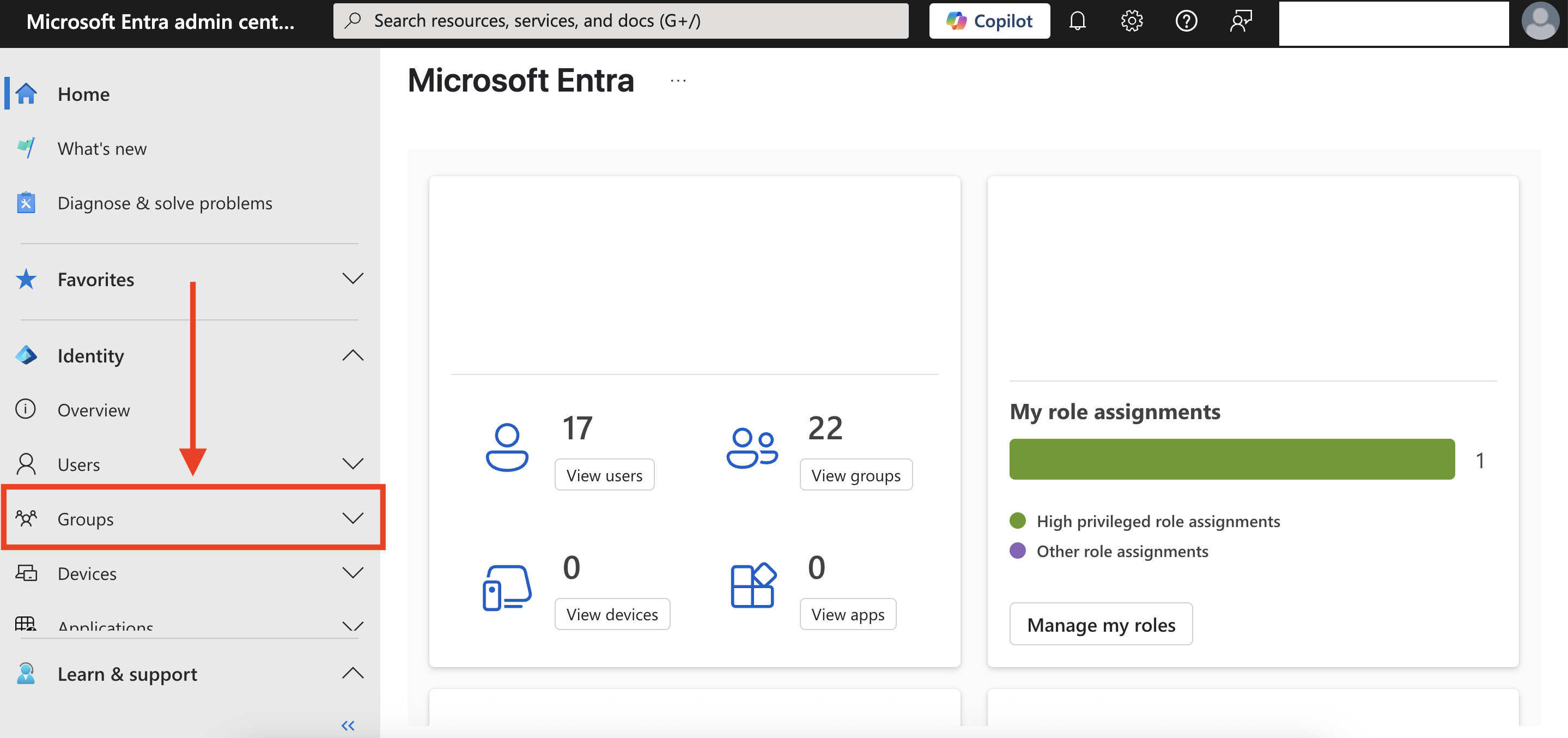Screen dimensions: 1568x738
Task: Open the account avatar in header
Action: point(1539,21)
